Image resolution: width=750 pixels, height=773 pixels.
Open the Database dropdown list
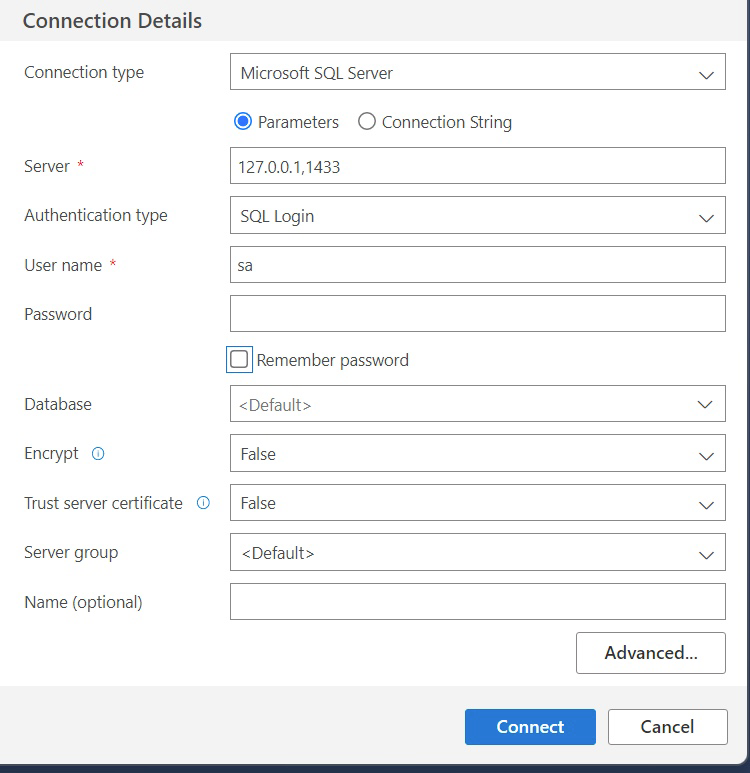coord(477,405)
